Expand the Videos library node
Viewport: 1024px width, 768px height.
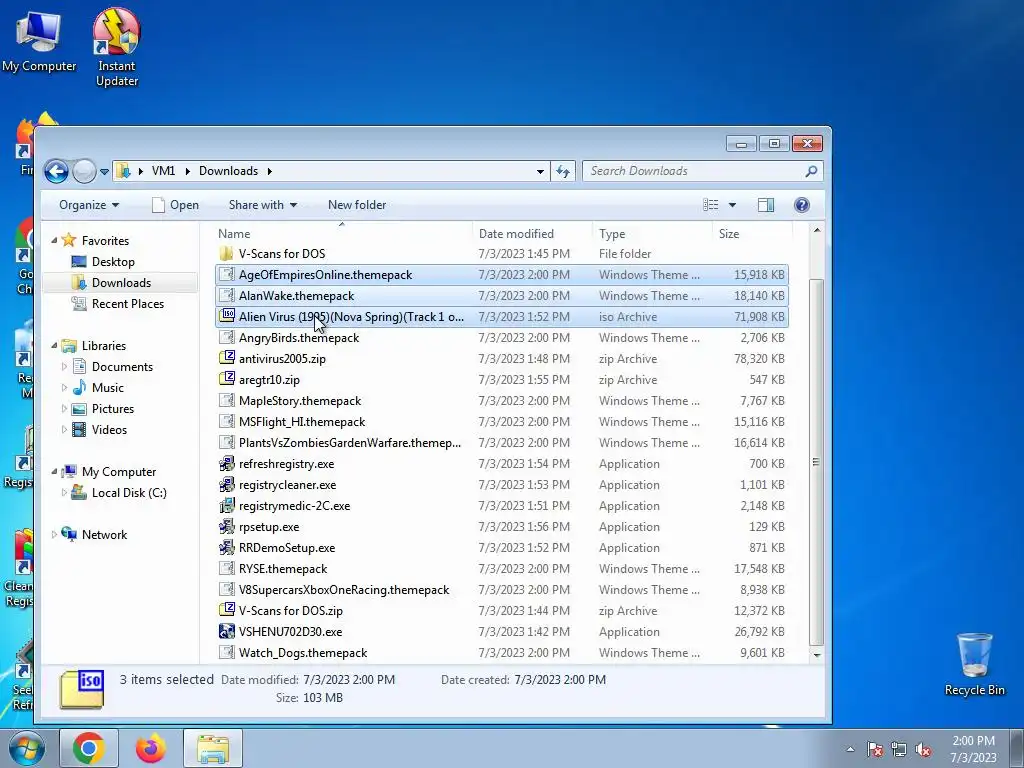(x=64, y=430)
